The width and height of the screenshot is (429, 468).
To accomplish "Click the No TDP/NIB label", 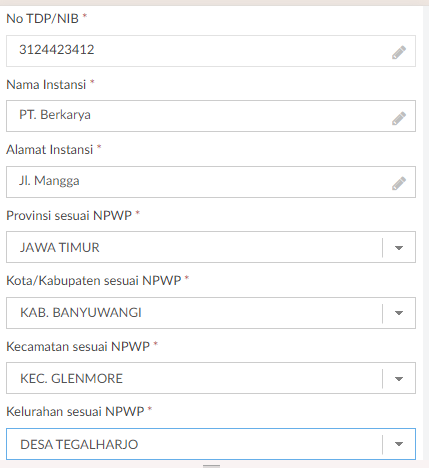I will (42, 19).
